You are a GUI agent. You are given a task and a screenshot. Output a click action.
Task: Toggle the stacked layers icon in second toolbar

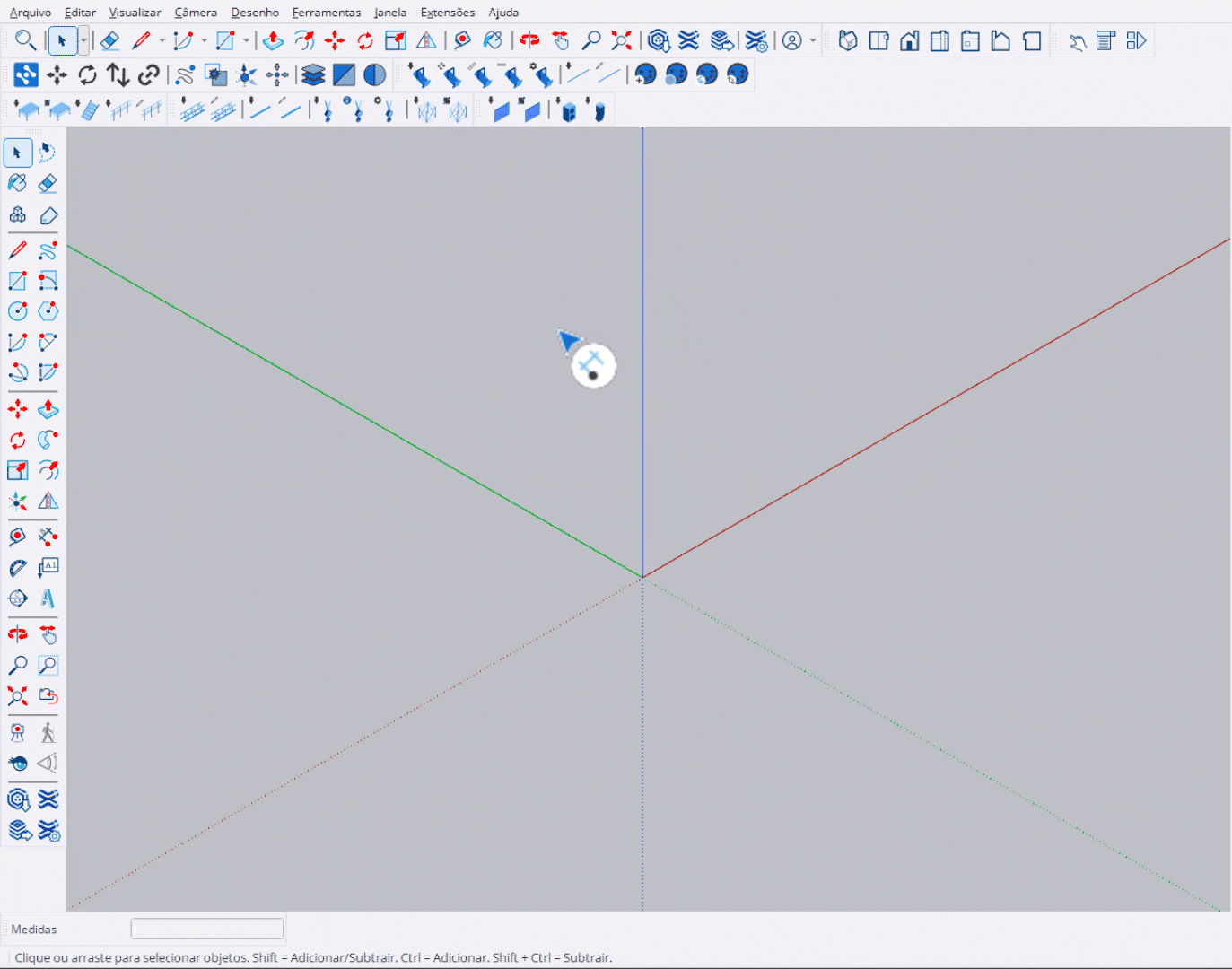pos(313,75)
